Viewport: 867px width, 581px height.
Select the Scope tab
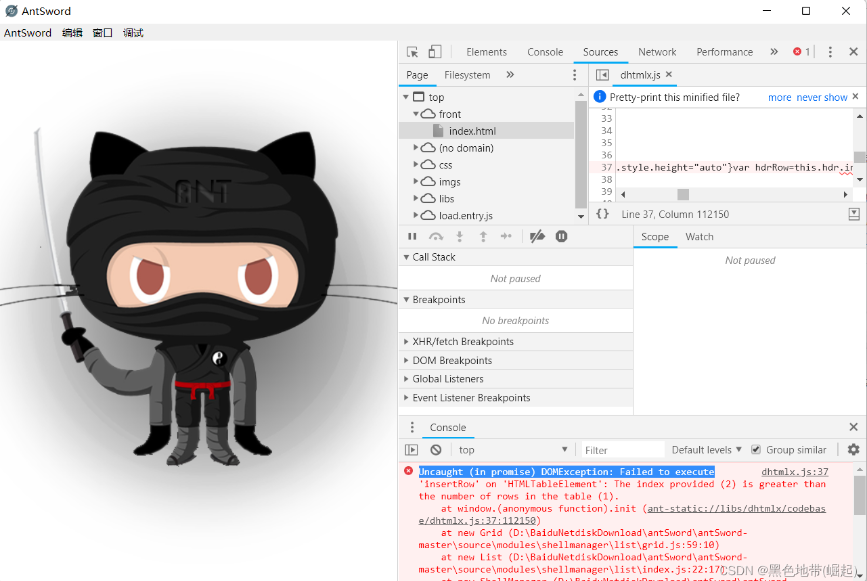pyautogui.click(x=655, y=237)
